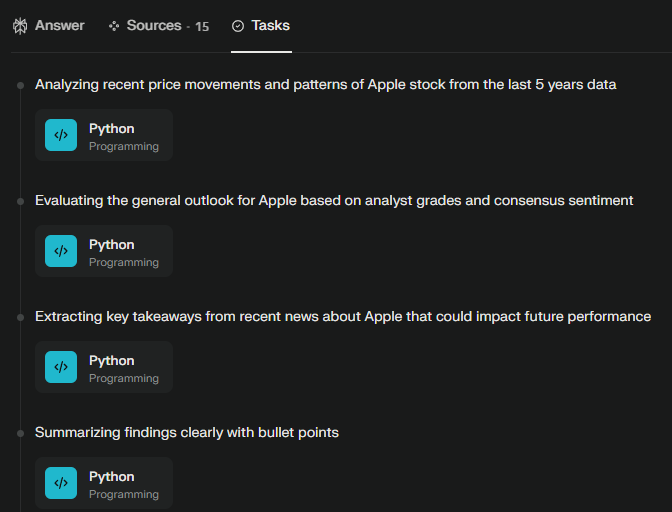Click the sources count number 15
This screenshot has height=512, width=672.
202,27
